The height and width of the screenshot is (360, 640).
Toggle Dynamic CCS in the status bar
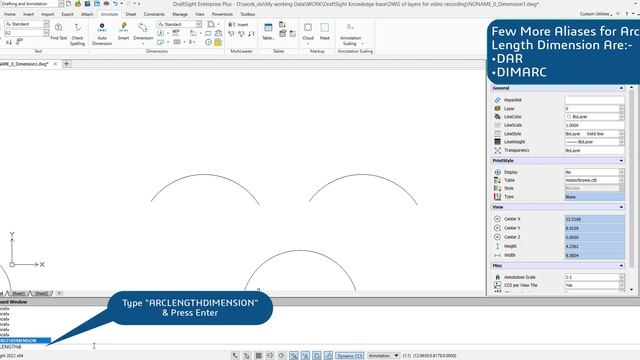point(350,356)
